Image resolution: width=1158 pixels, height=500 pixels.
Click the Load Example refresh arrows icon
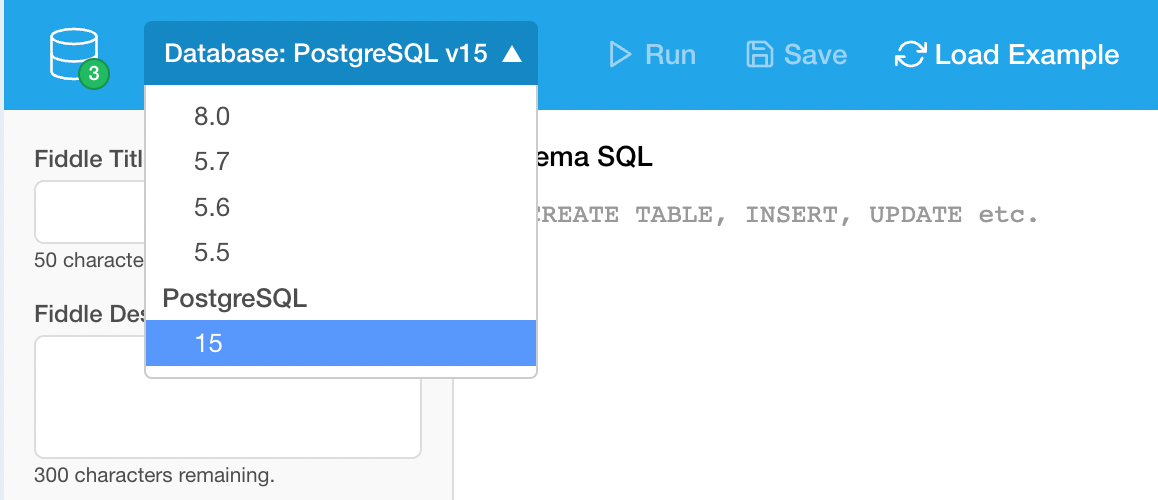tap(910, 54)
